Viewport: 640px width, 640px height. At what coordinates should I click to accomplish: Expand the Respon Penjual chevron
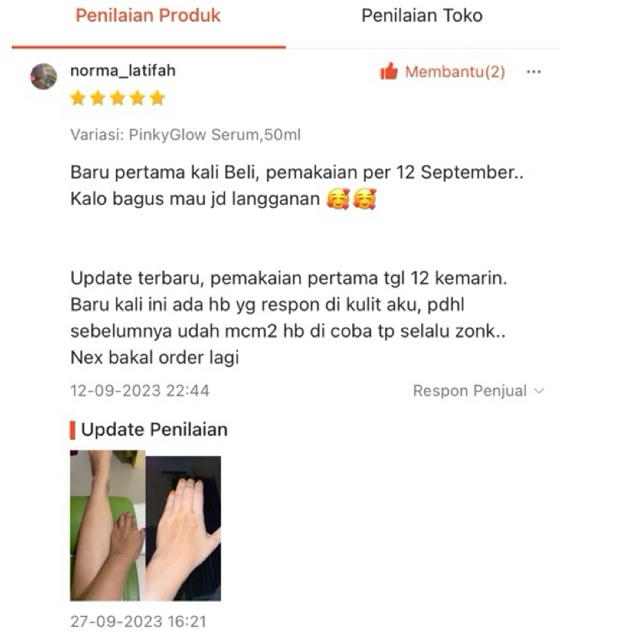[x=539, y=391]
